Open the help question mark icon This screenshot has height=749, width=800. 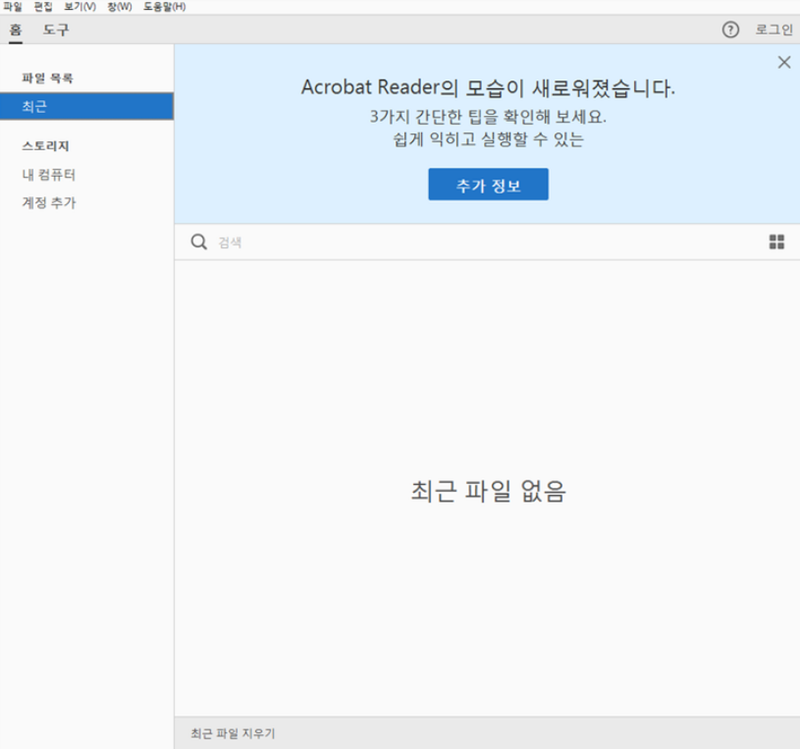pyautogui.click(x=730, y=30)
